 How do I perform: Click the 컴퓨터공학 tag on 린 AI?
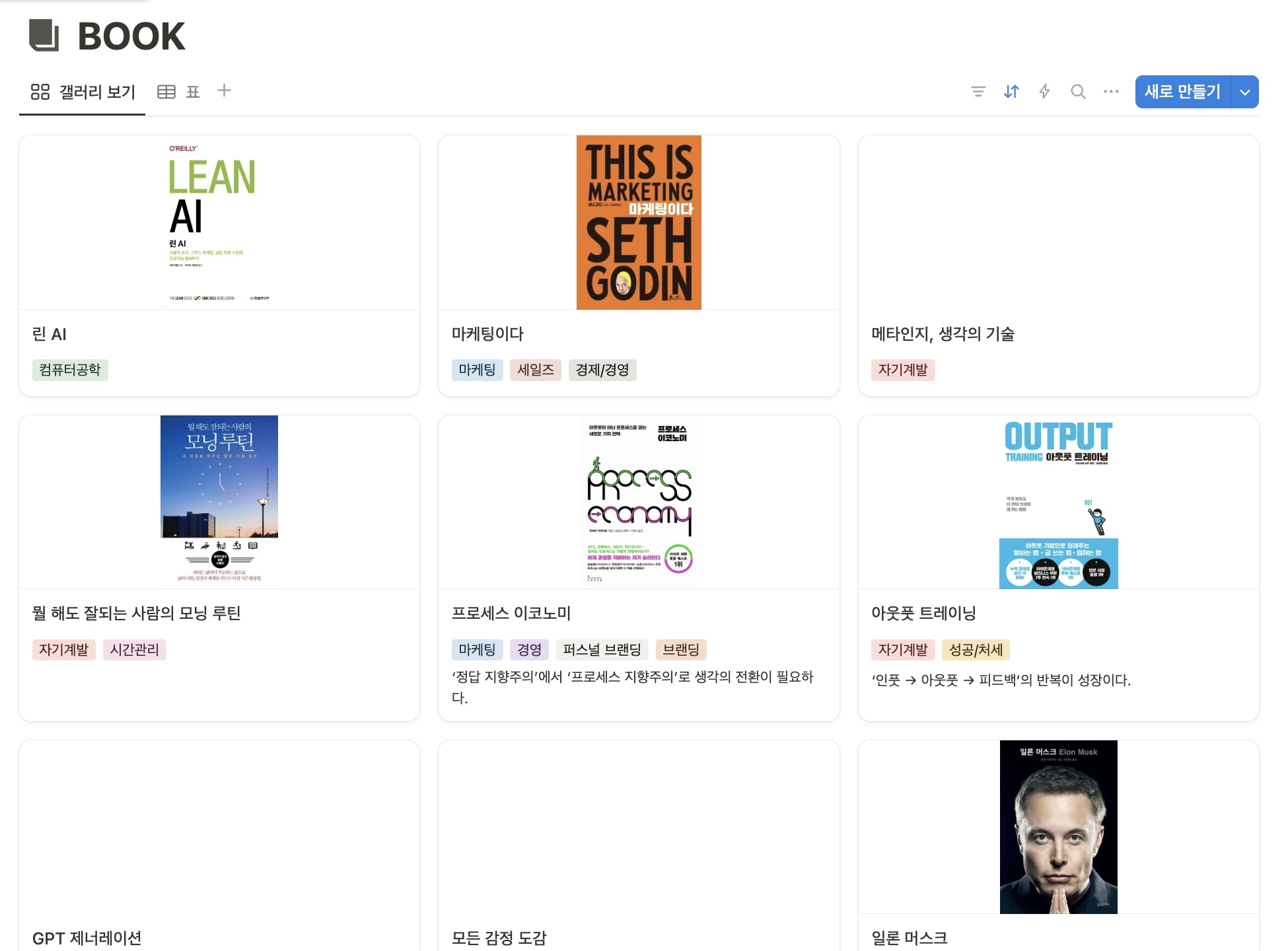click(x=70, y=370)
